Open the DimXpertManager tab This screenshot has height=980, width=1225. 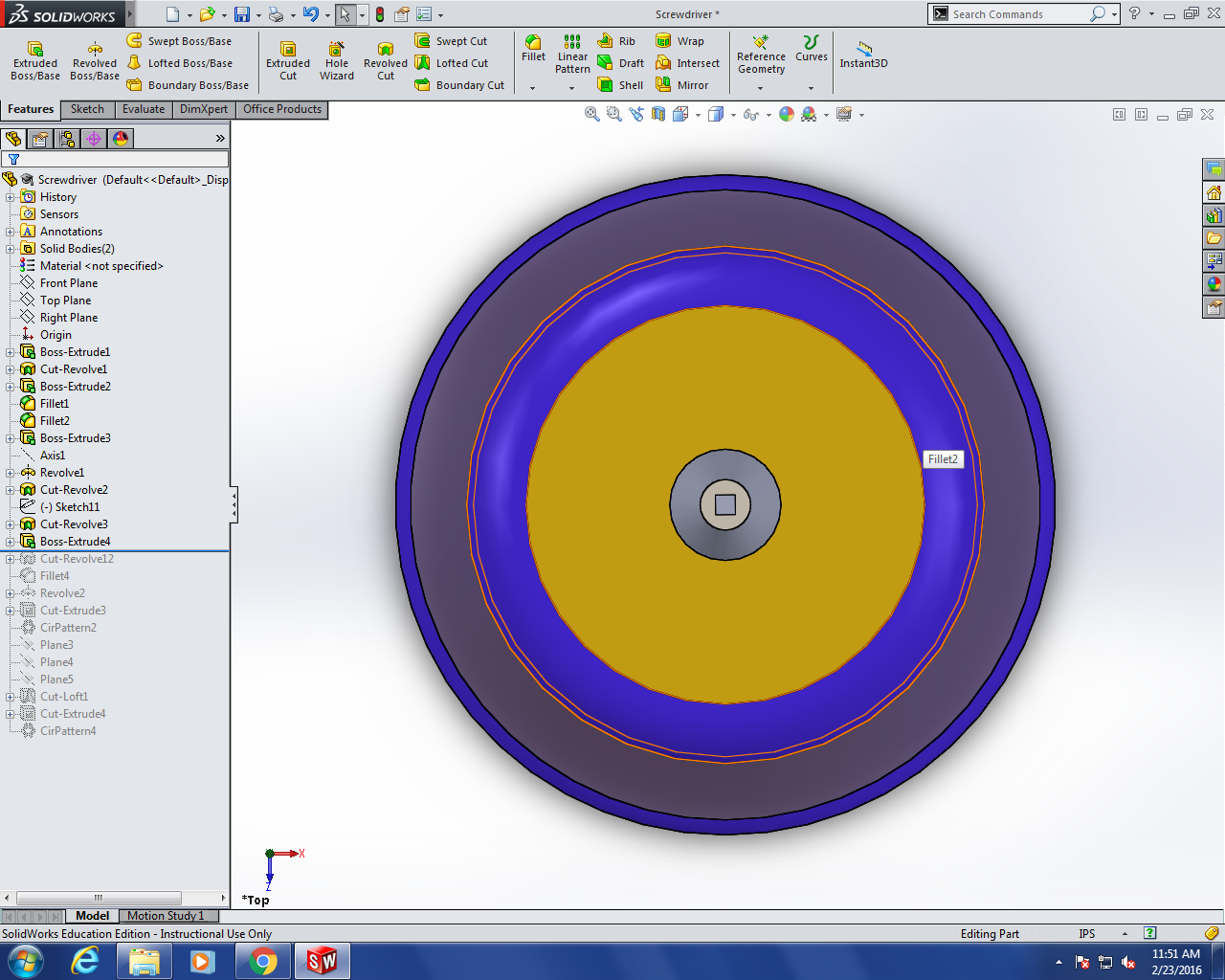[94, 139]
